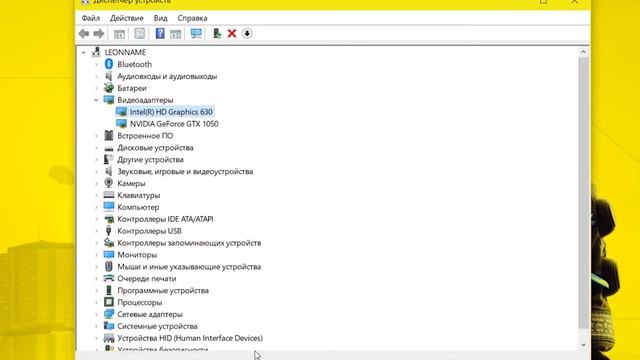
Task: Disable device with down-arrow toolbar icon
Action: (247, 33)
